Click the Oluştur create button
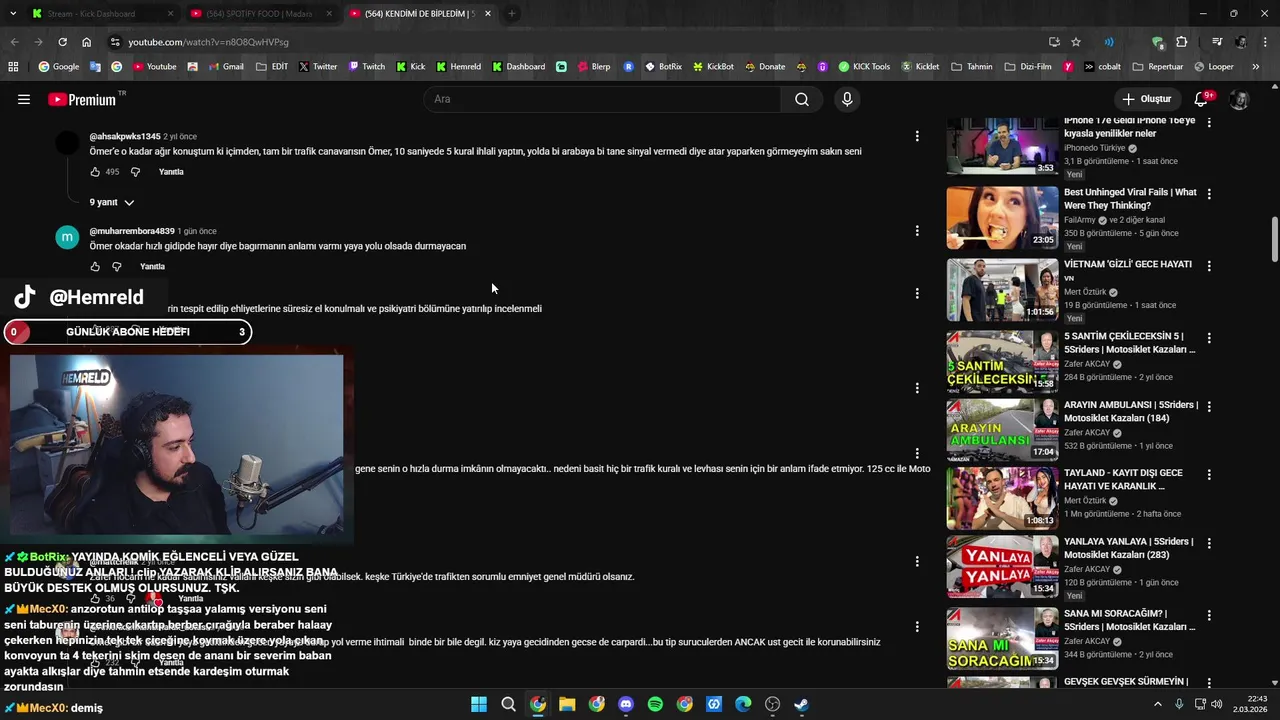This screenshot has height=720, width=1280. (x=1146, y=99)
